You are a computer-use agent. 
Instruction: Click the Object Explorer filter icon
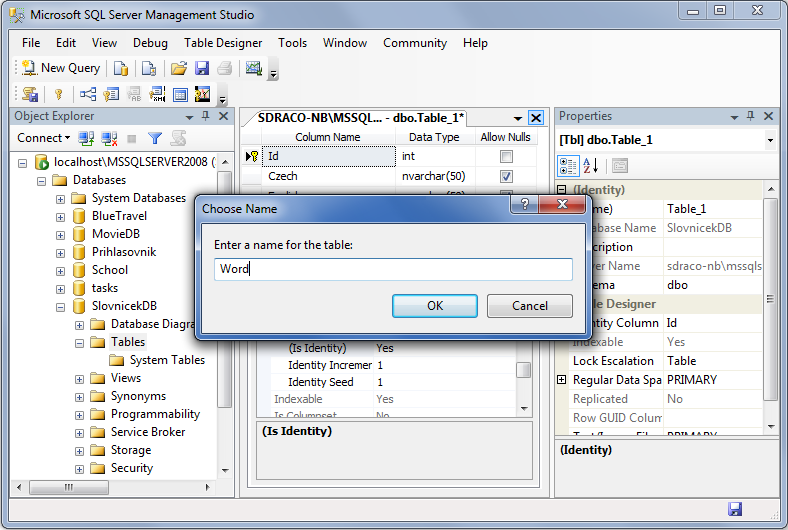(155, 138)
